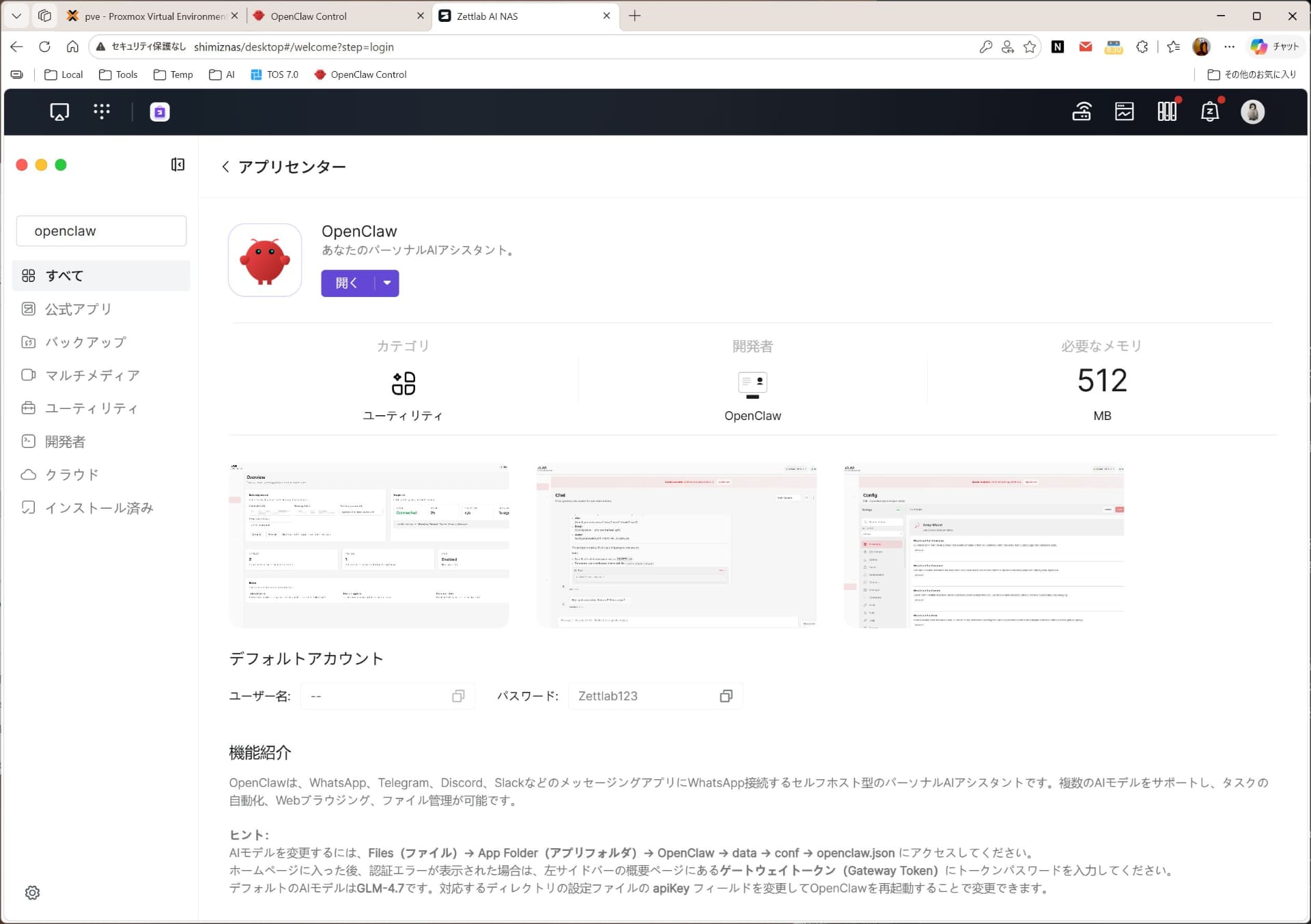Open the Overview screenshot thumbnail
This screenshot has height=924, width=1311.
[369, 545]
